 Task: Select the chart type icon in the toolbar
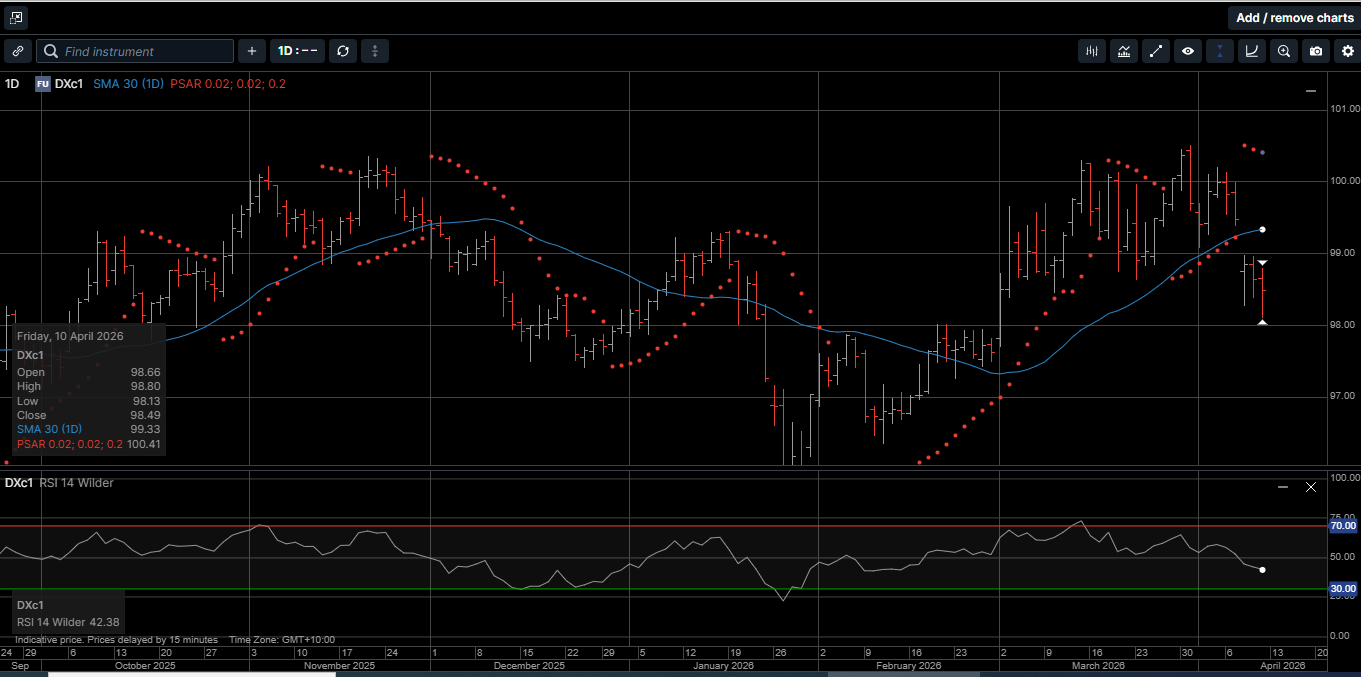pos(1092,51)
